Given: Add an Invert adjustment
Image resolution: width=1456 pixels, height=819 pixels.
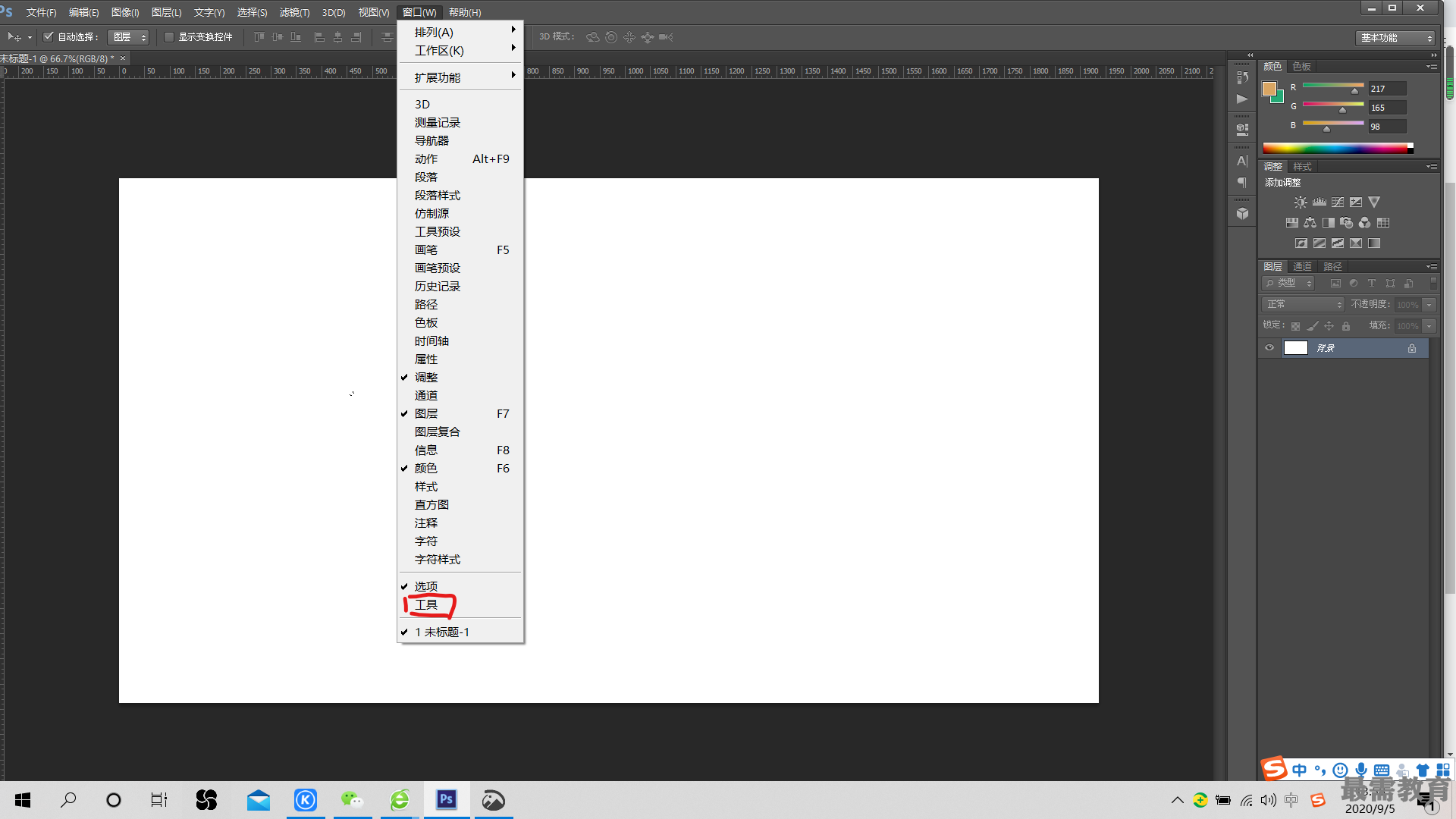Looking at the screenshot, I should (x=1301, y=243).
